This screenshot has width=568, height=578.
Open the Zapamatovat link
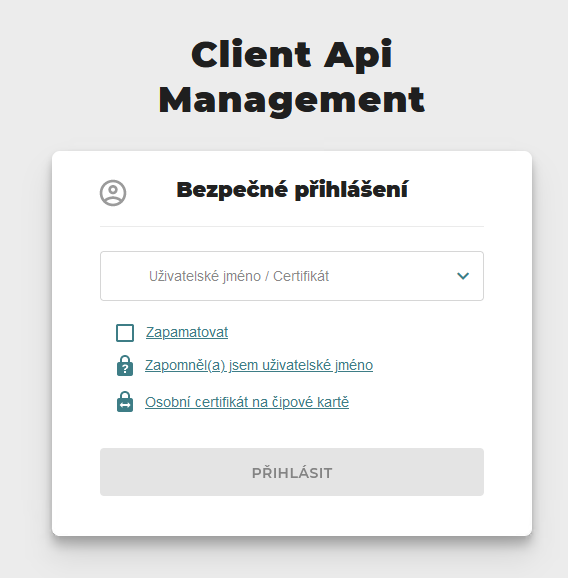(x=187, y=332)
